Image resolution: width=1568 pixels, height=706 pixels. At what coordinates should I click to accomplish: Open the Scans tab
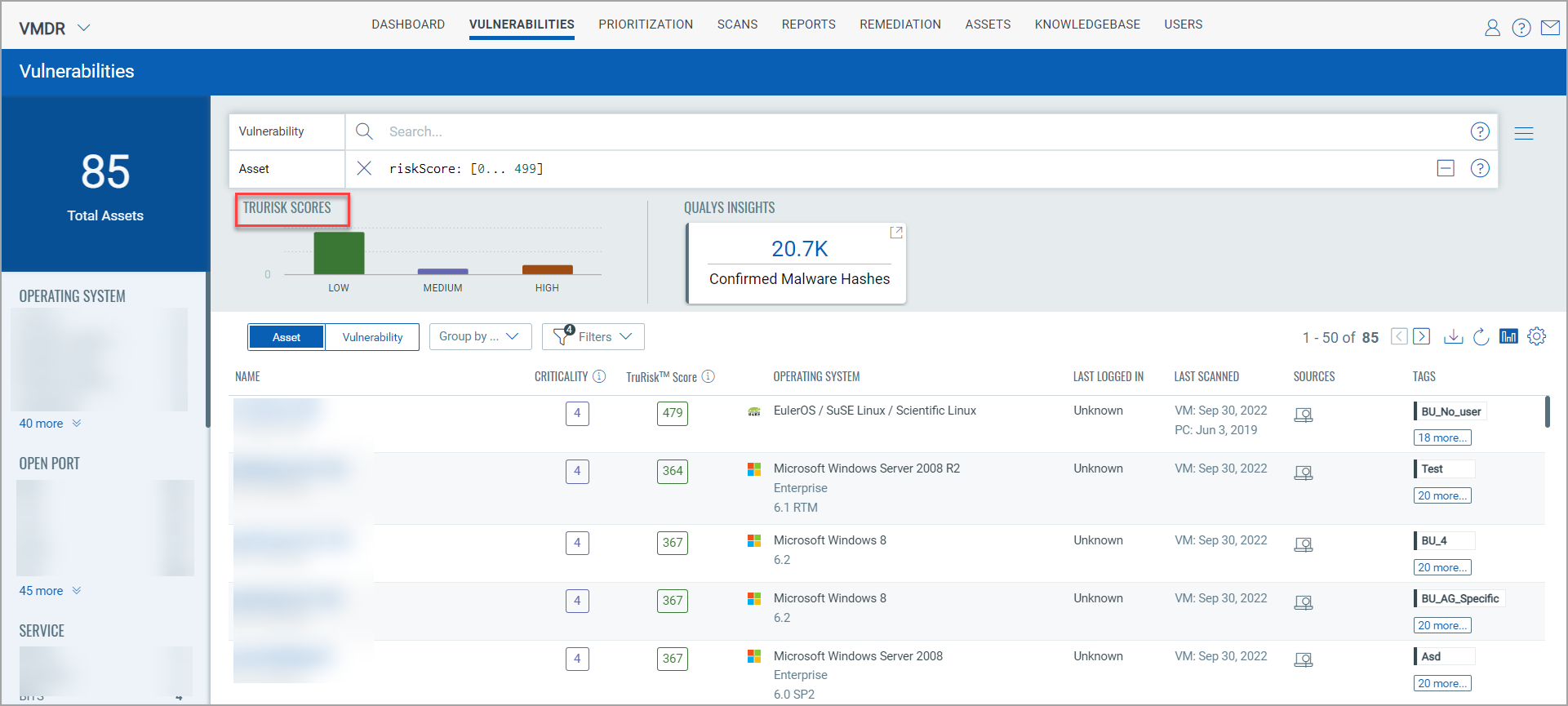coord(737,24)
